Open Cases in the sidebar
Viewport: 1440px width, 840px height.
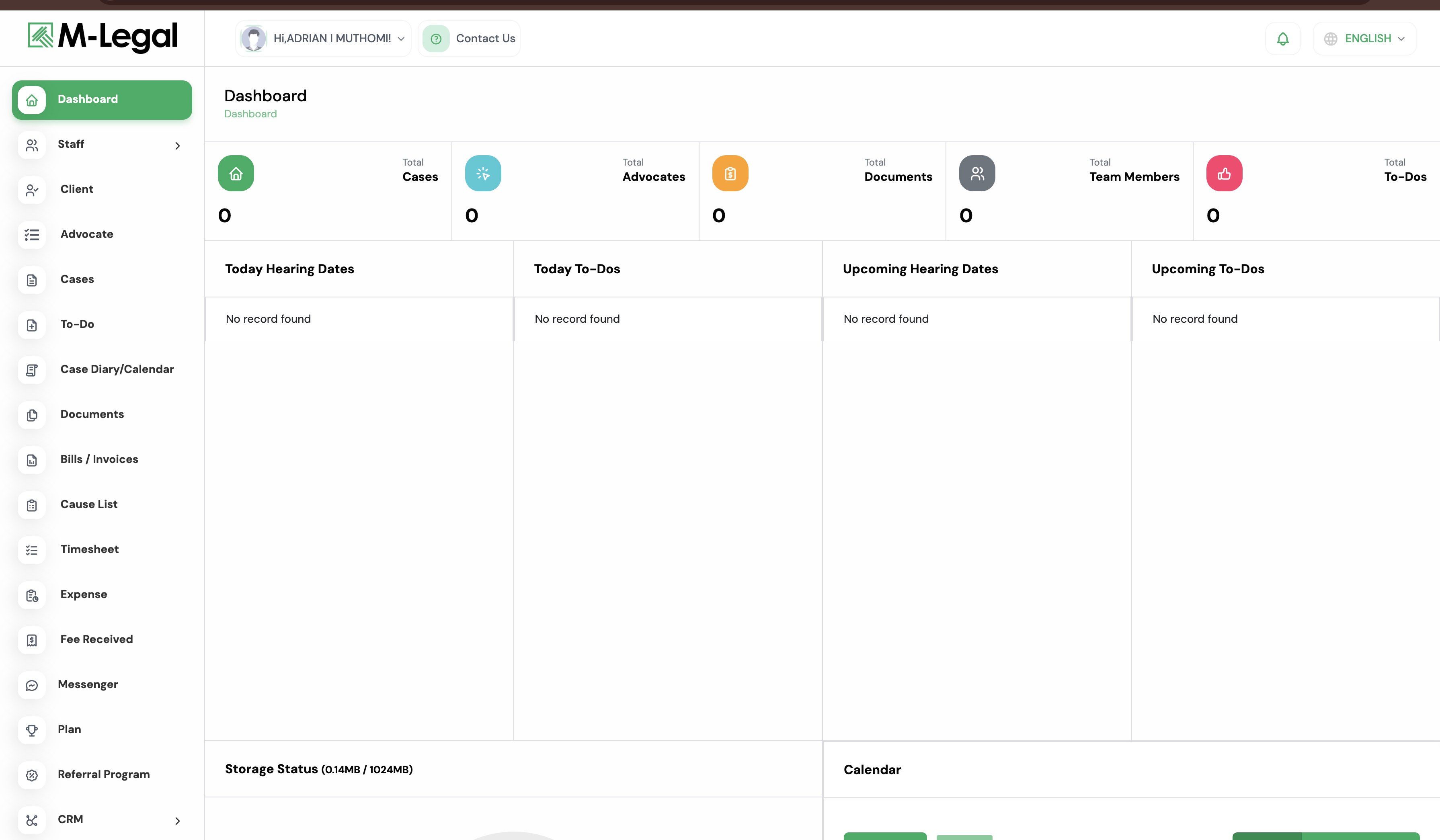click(x=77, y=279)
